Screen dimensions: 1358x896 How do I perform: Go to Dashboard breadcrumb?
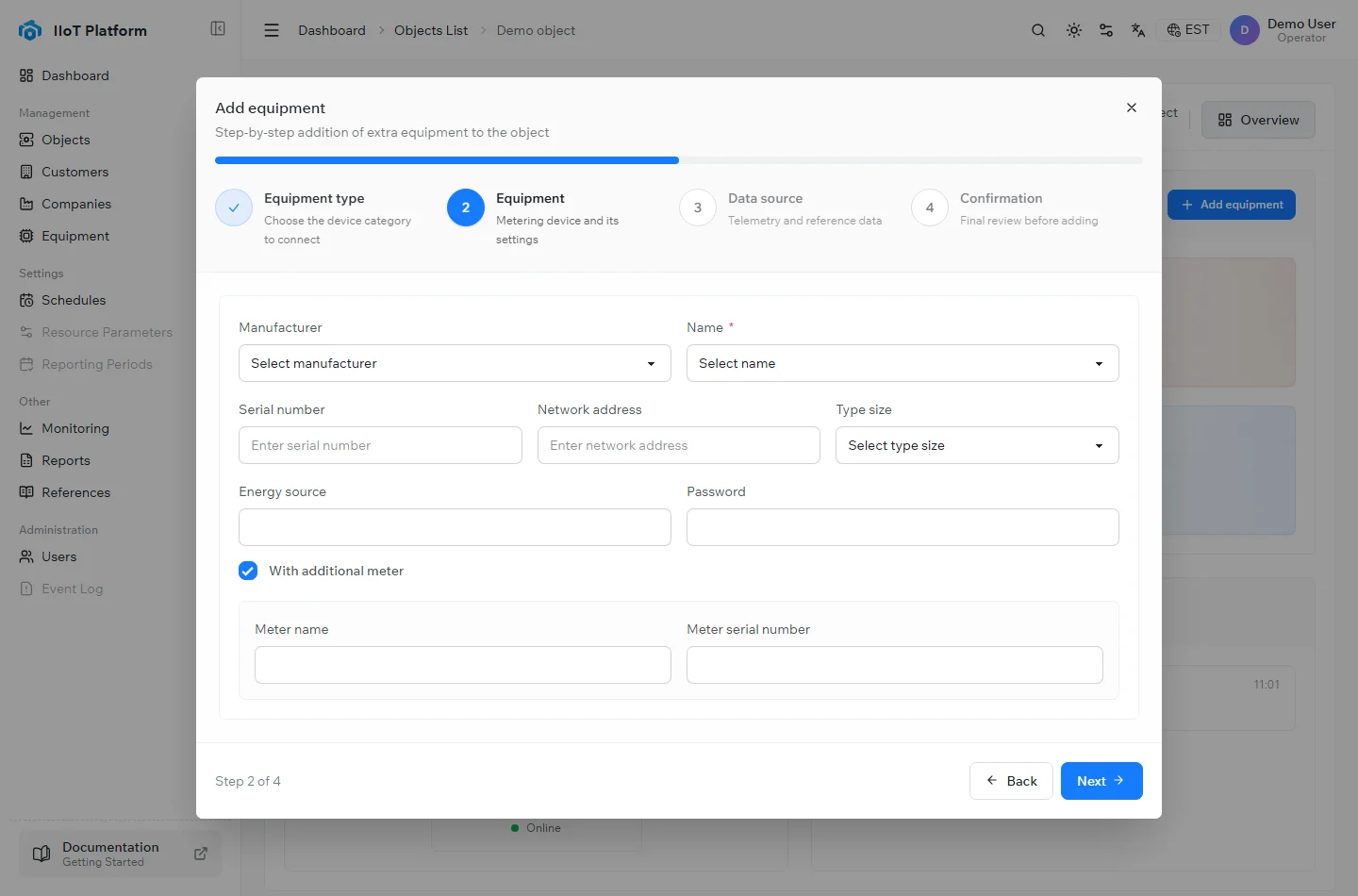click(x=332, y=30)
